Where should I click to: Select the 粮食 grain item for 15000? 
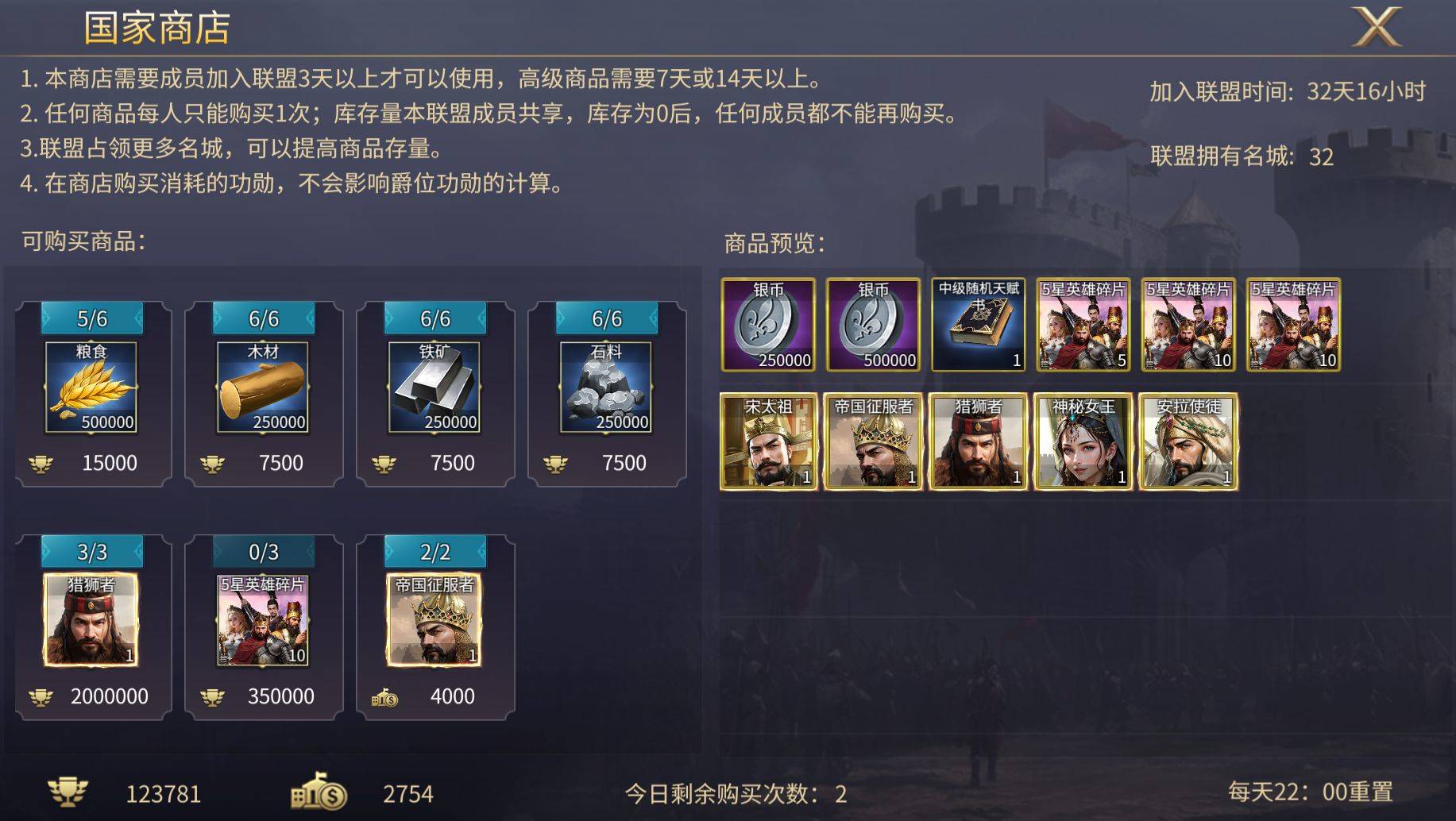91,387
